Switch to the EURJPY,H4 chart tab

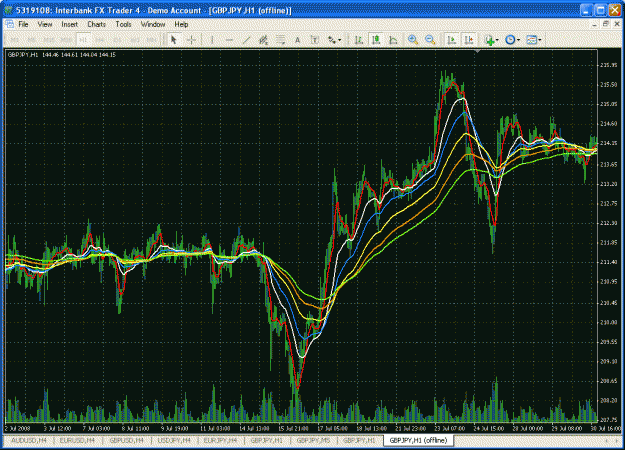[x=220, y=440]
